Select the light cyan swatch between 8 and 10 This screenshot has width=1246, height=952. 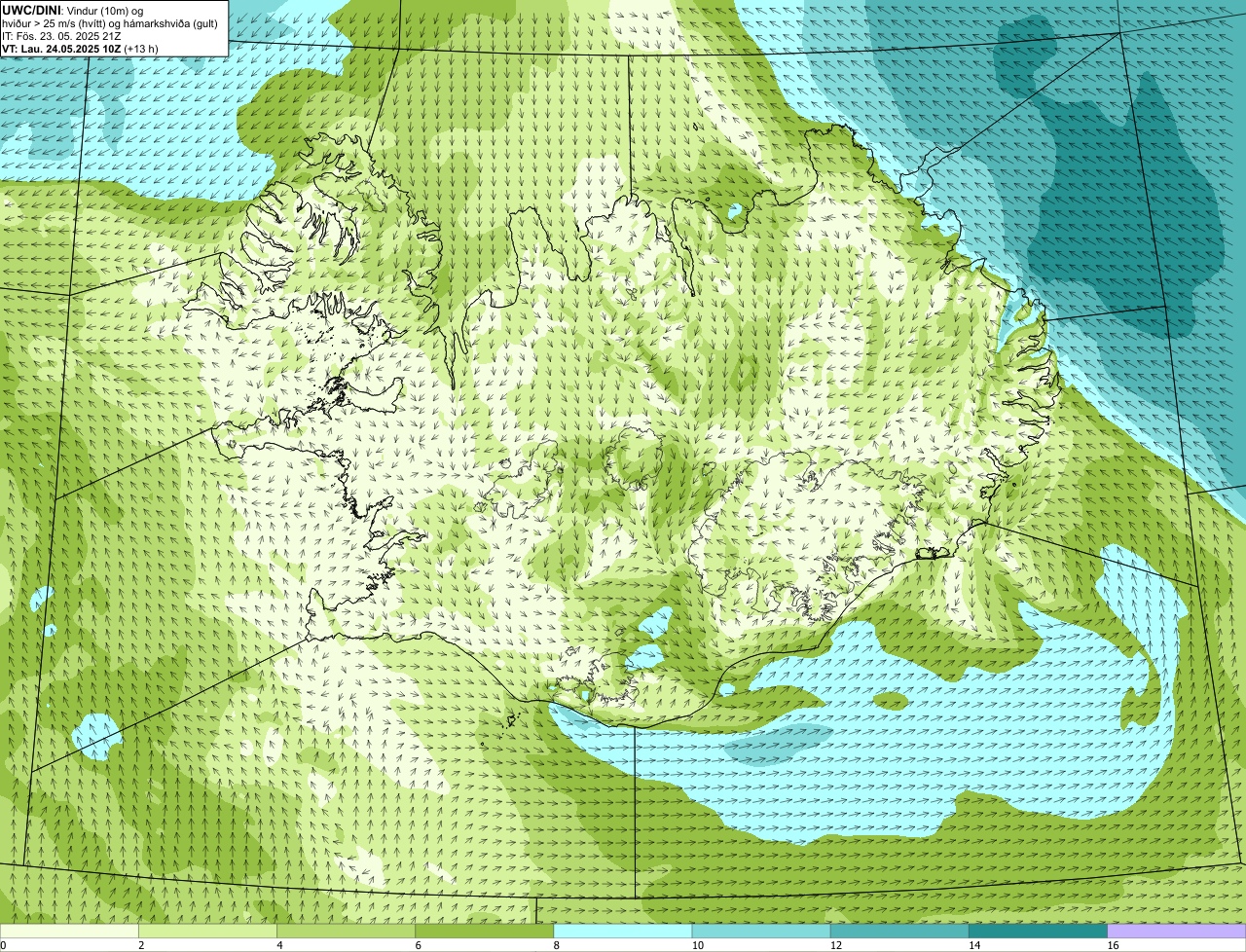623,931
